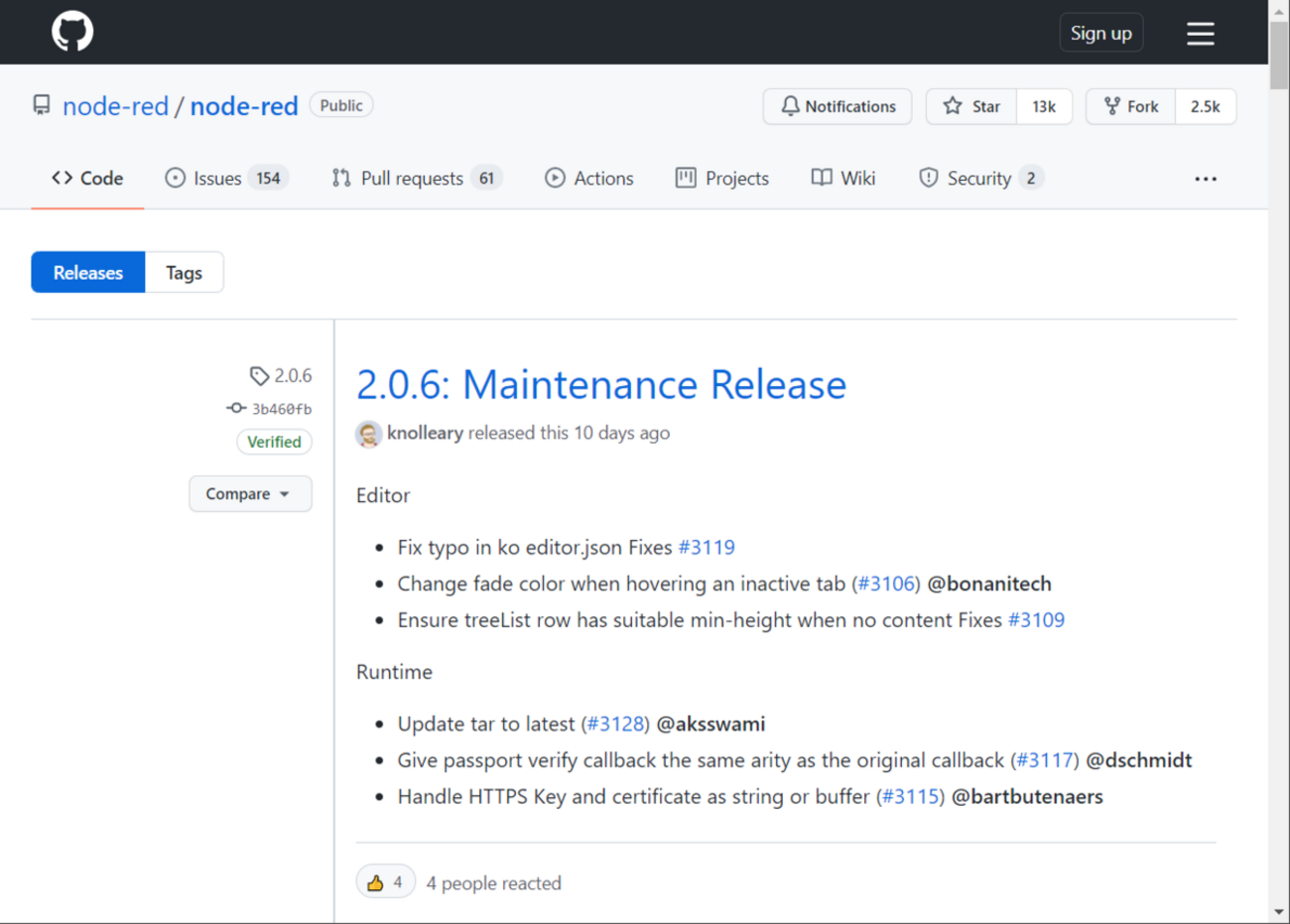Click 'released this 10 days ago' text
This screenshot has width=1290, height=924.
[569, 433]
